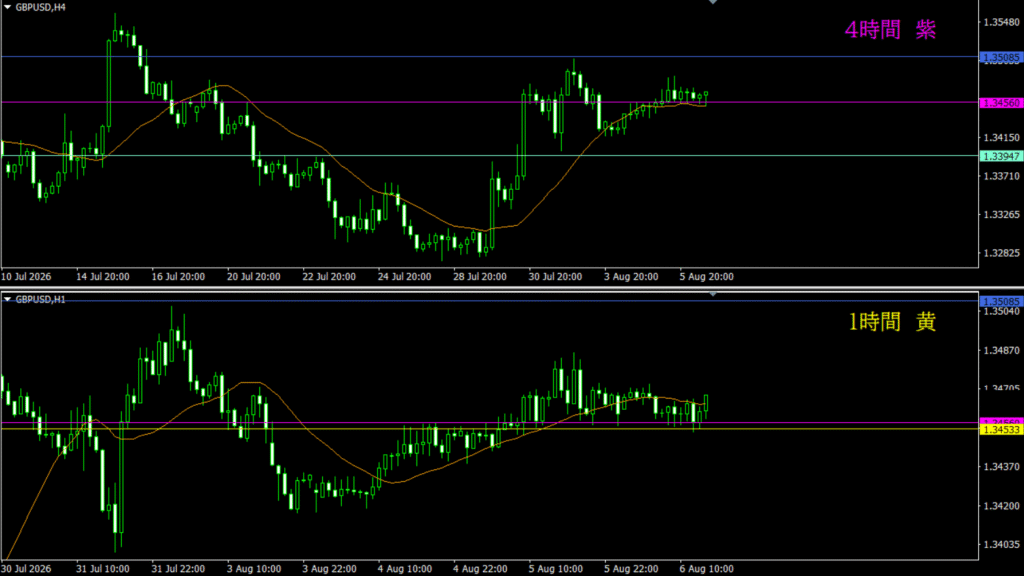Click the 1.34035 price scale value
The image size is (1024, 576).
1001,545
